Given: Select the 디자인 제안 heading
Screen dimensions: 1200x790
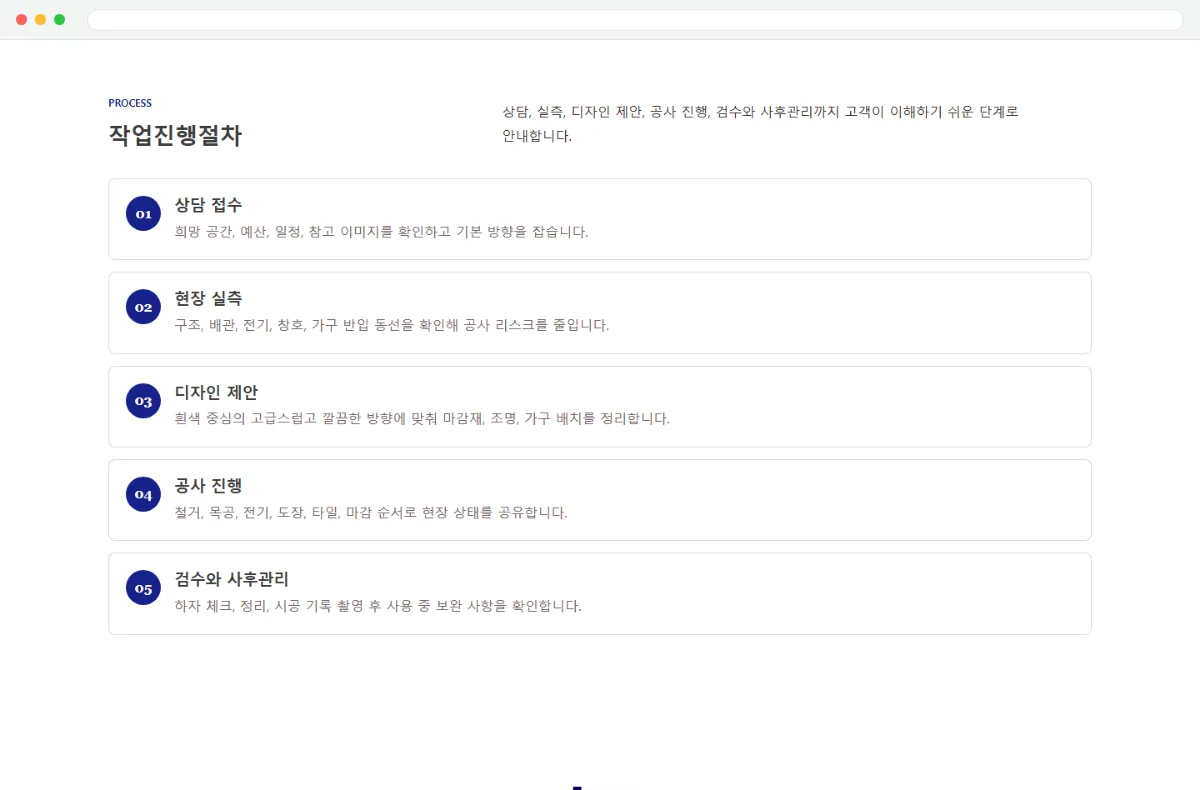Looking at the screenshot, I should (216, 392).
